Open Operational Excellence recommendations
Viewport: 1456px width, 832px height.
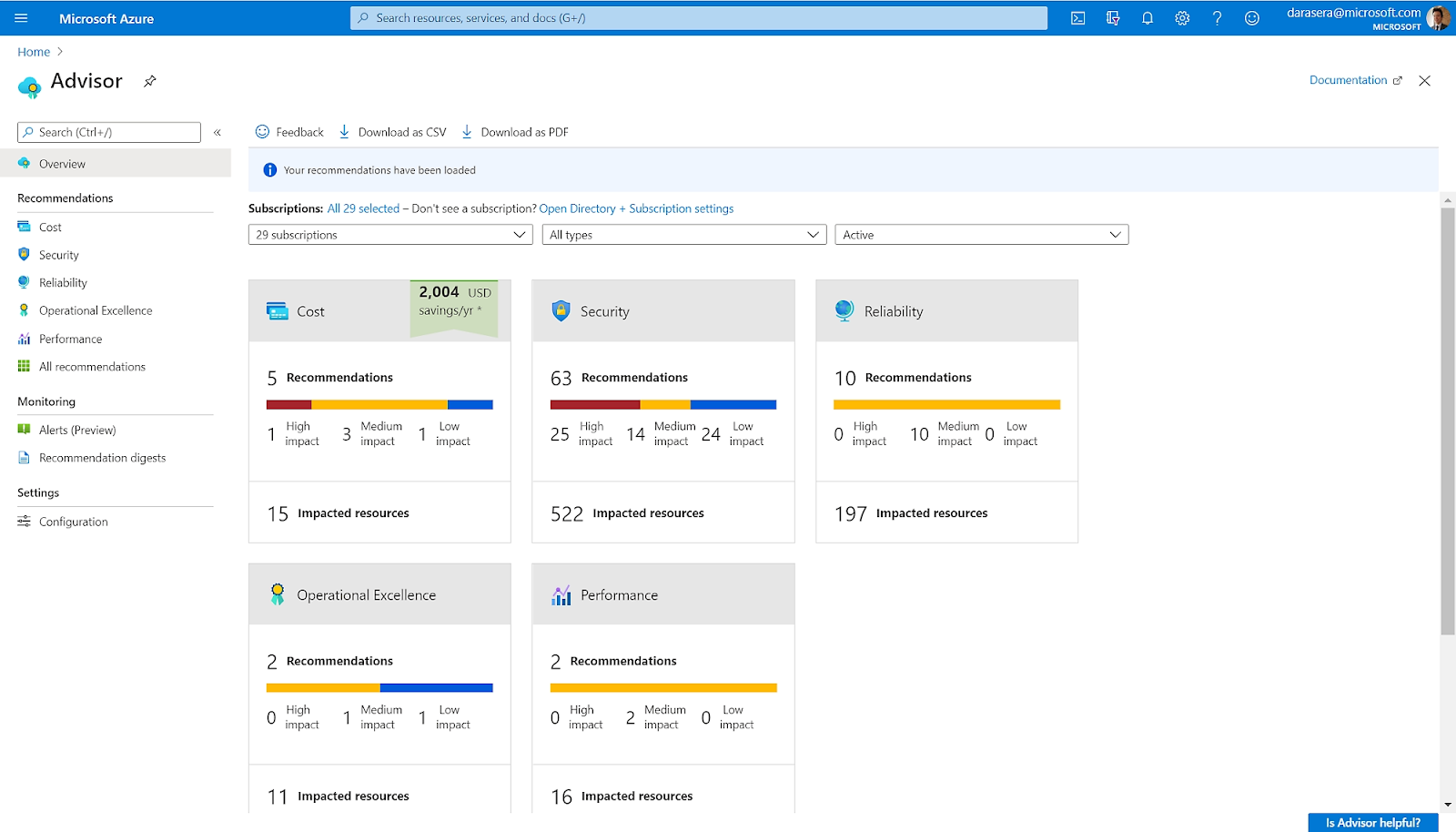[95, 309]
